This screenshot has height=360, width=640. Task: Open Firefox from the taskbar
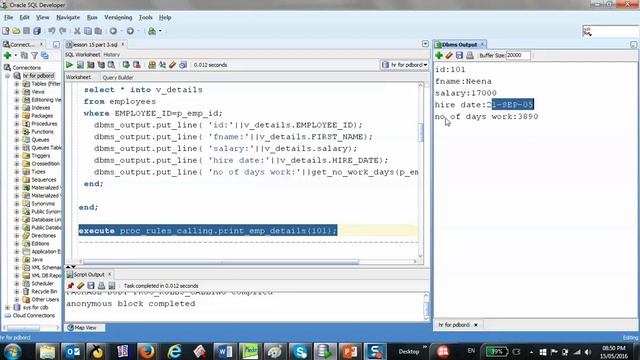[147, 351]
